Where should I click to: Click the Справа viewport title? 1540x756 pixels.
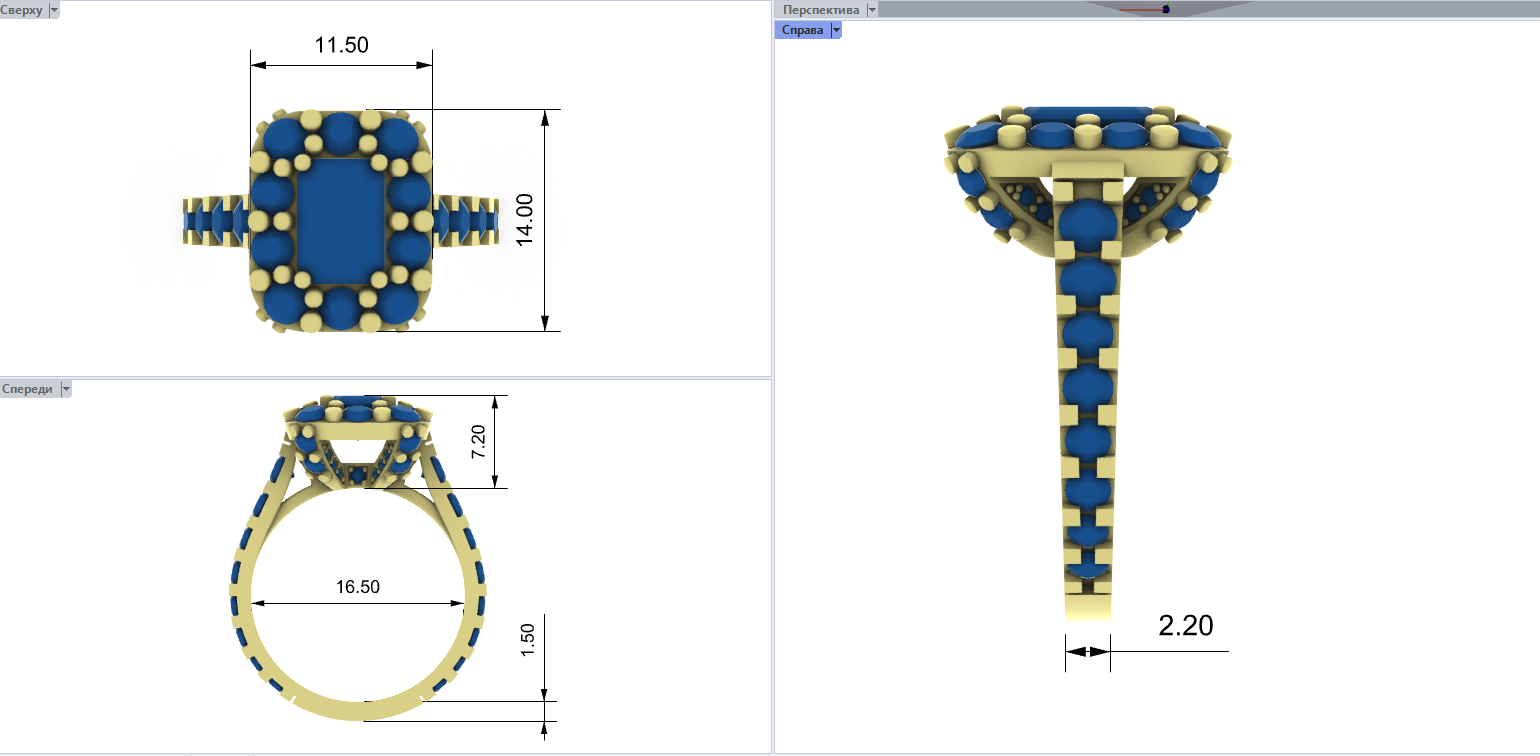tap(802, 31)
